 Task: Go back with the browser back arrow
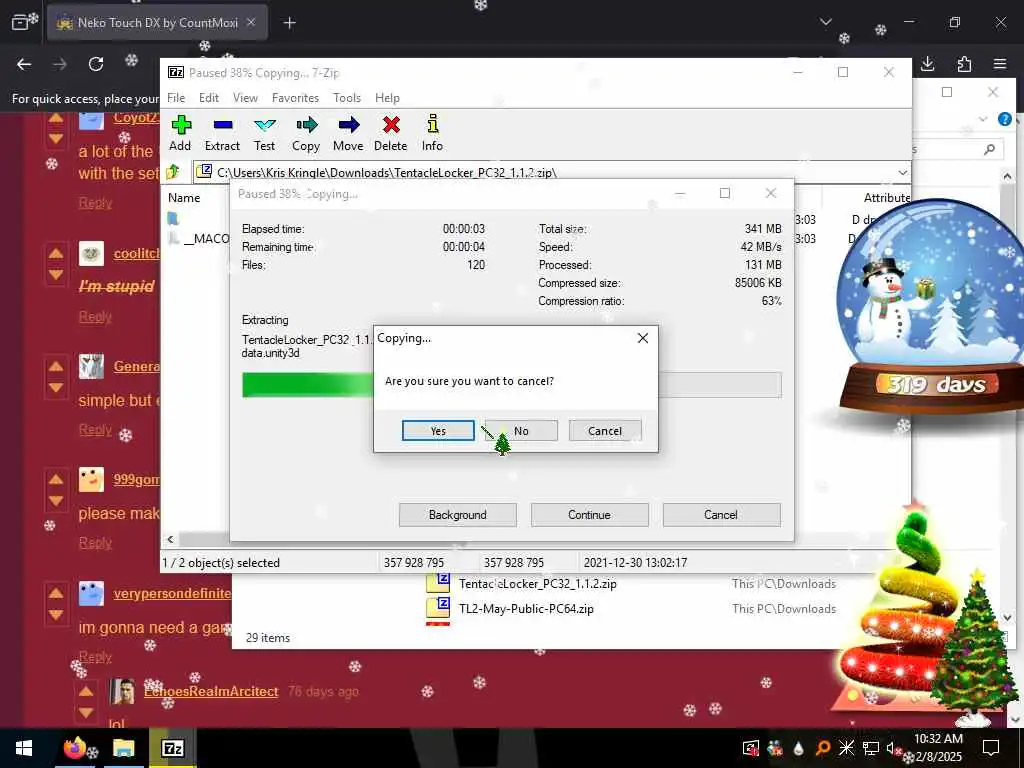tap(24, 64)
